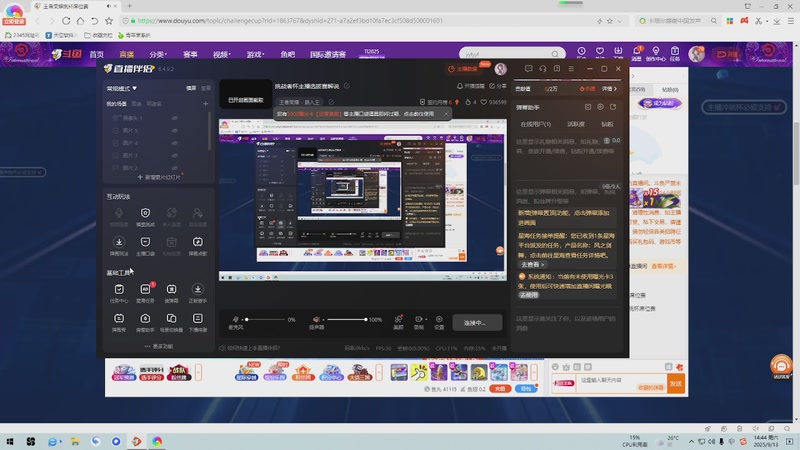The image size is (800, 450).
Task: Switch to 活跃度 tab
Action: (576, 124)
